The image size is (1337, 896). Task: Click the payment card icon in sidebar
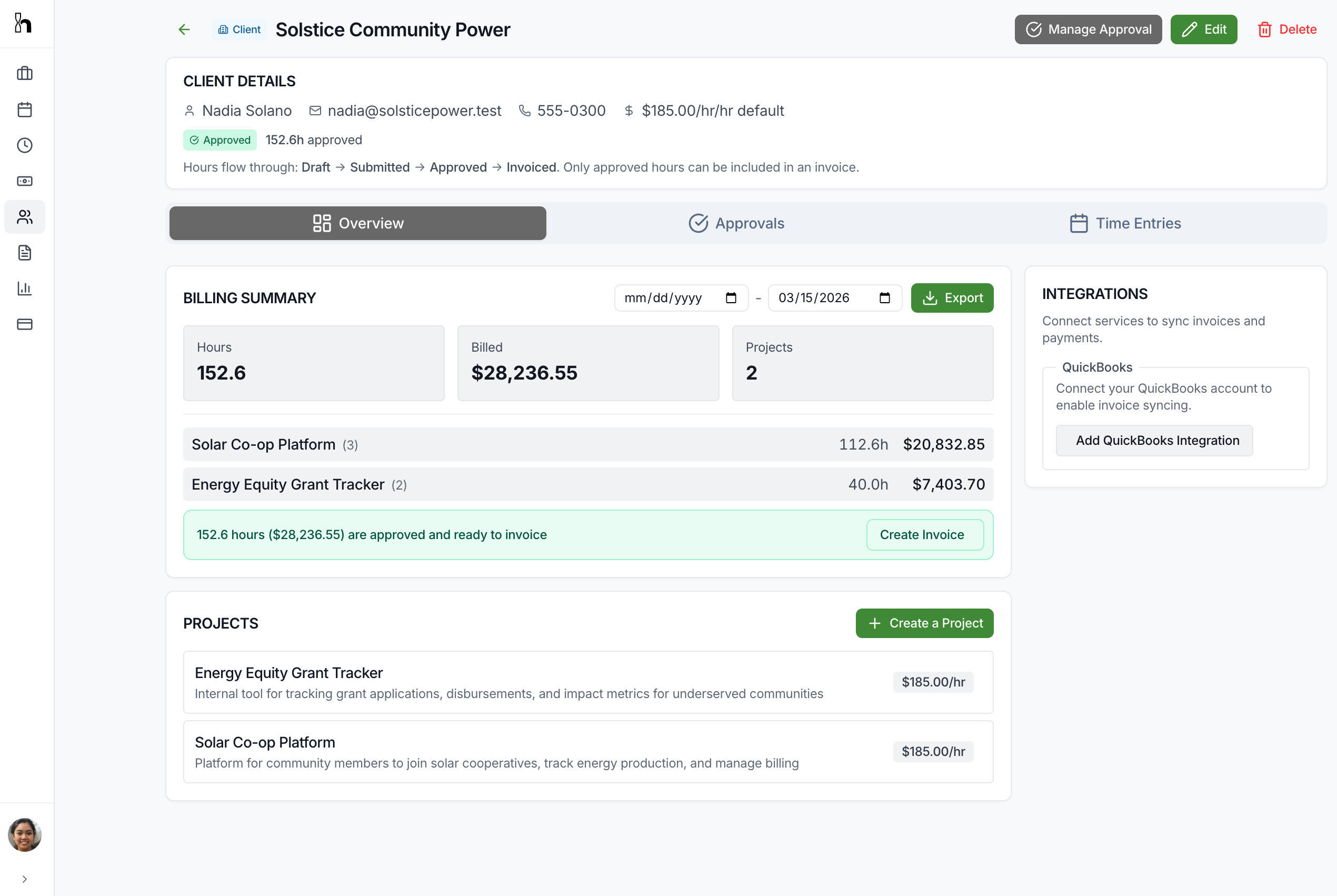coord(25,324)
